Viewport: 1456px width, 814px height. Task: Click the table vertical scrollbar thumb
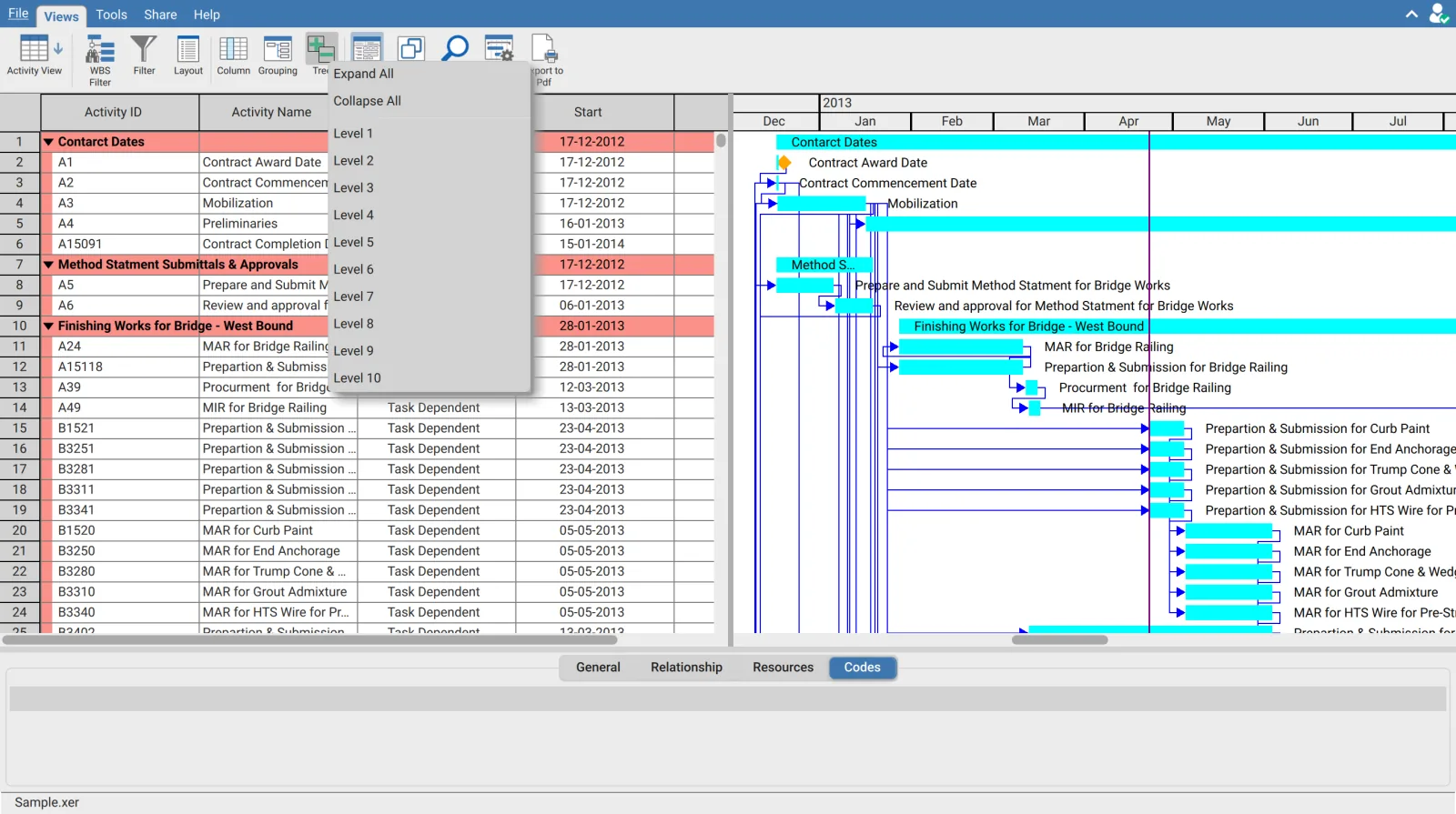tap(721, 140)
